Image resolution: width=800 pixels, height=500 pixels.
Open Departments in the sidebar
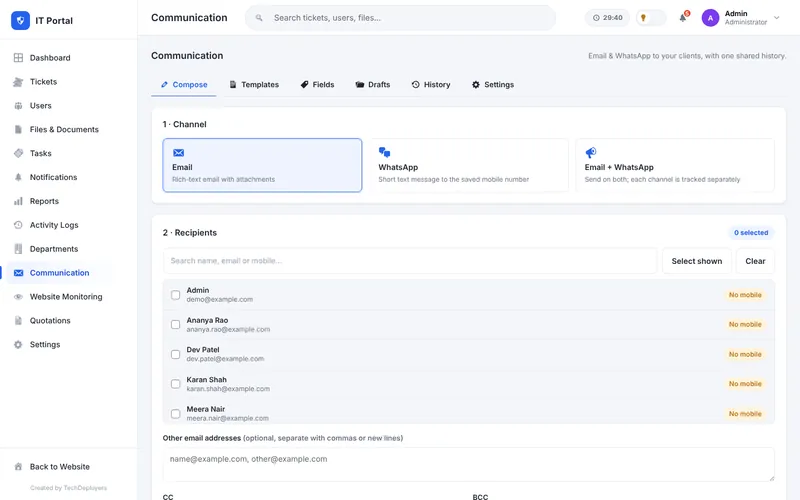click(x=54, y=249)
